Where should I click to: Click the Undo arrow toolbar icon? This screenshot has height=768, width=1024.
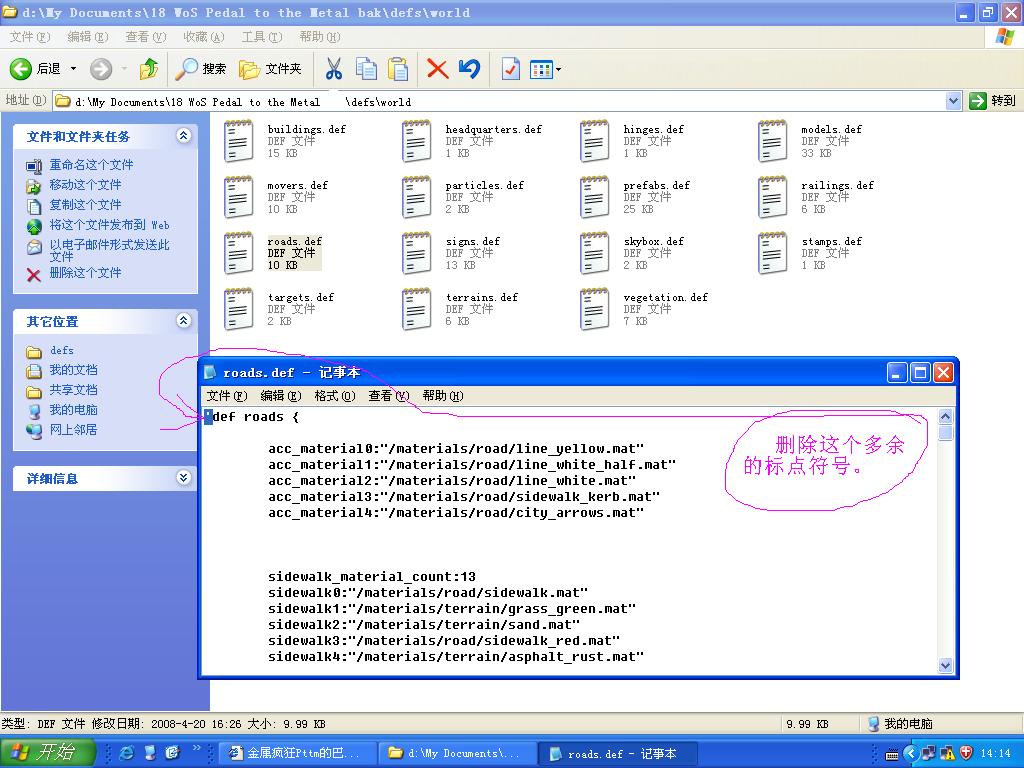tap(469, 69)
